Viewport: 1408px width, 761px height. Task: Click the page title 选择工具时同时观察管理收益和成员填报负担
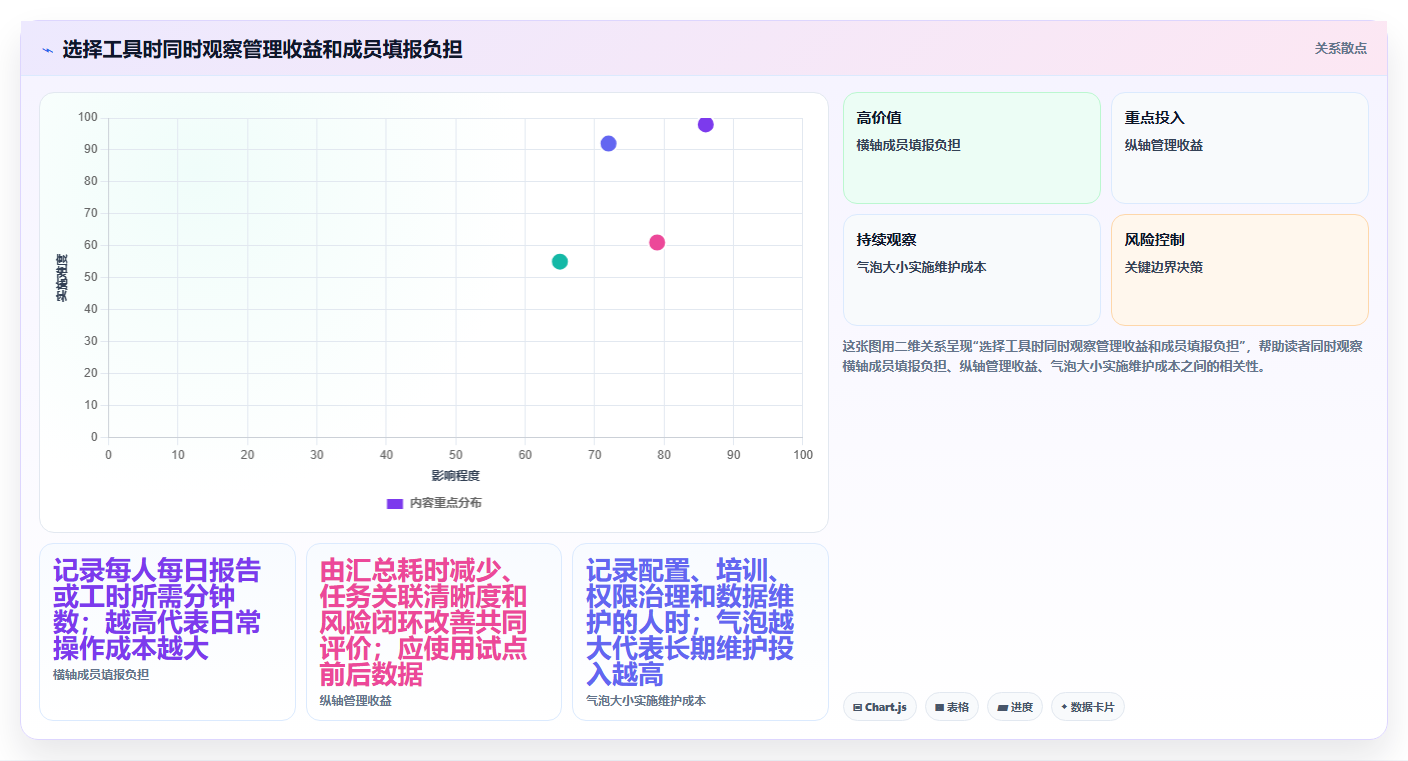click(262, 49)
